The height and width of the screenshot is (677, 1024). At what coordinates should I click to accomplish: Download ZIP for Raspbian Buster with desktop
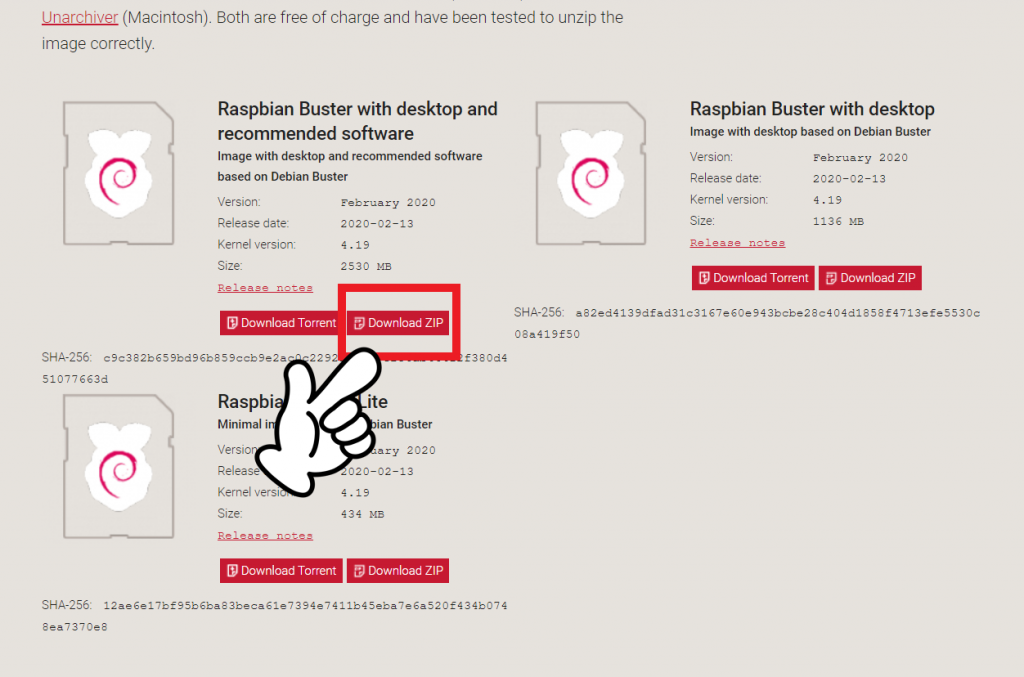tap(870, 277)
